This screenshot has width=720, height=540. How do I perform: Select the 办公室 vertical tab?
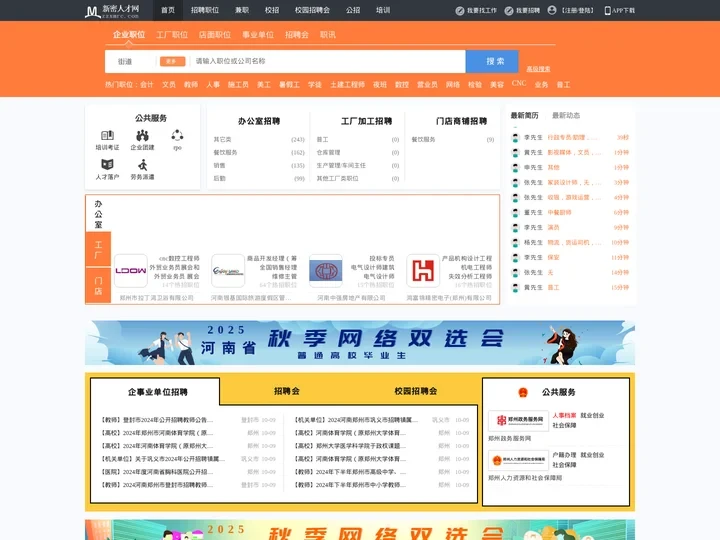(x=98, y=214)
